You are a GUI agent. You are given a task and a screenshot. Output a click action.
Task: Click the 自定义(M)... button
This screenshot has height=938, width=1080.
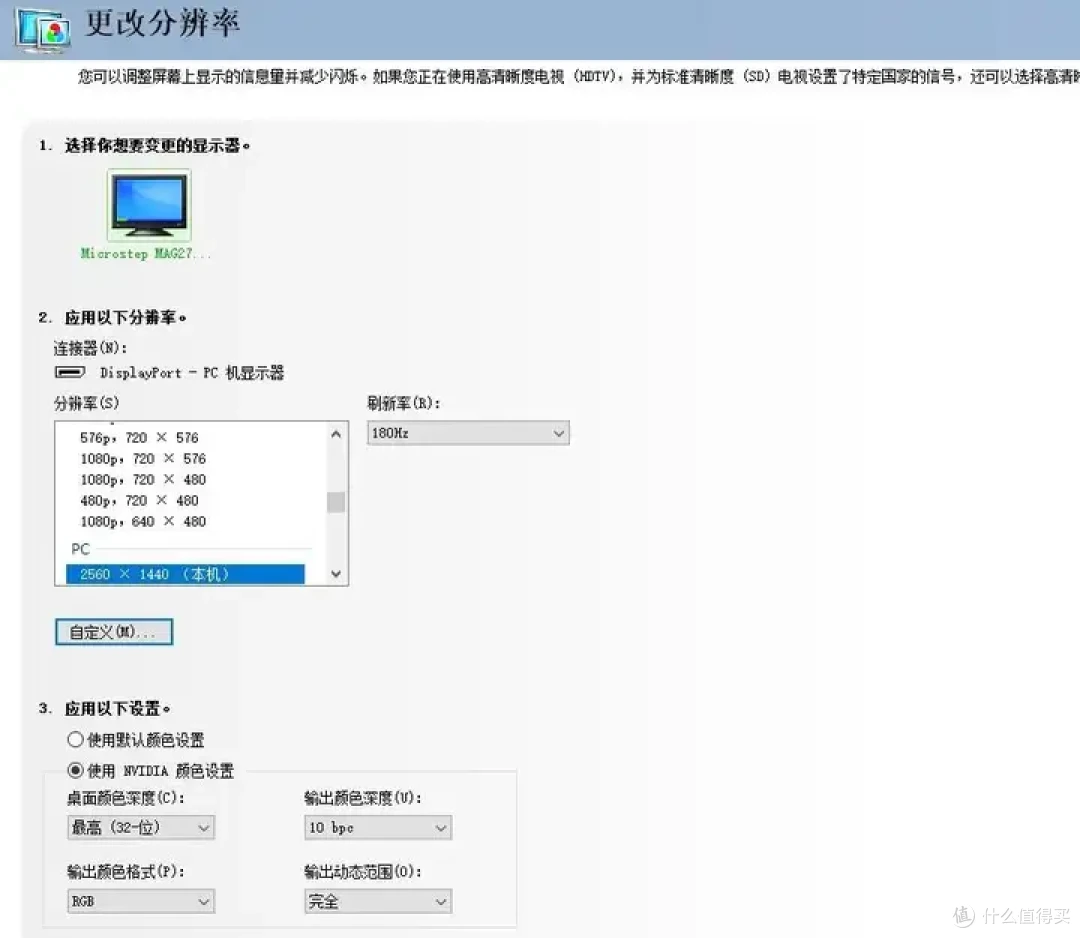114,632
